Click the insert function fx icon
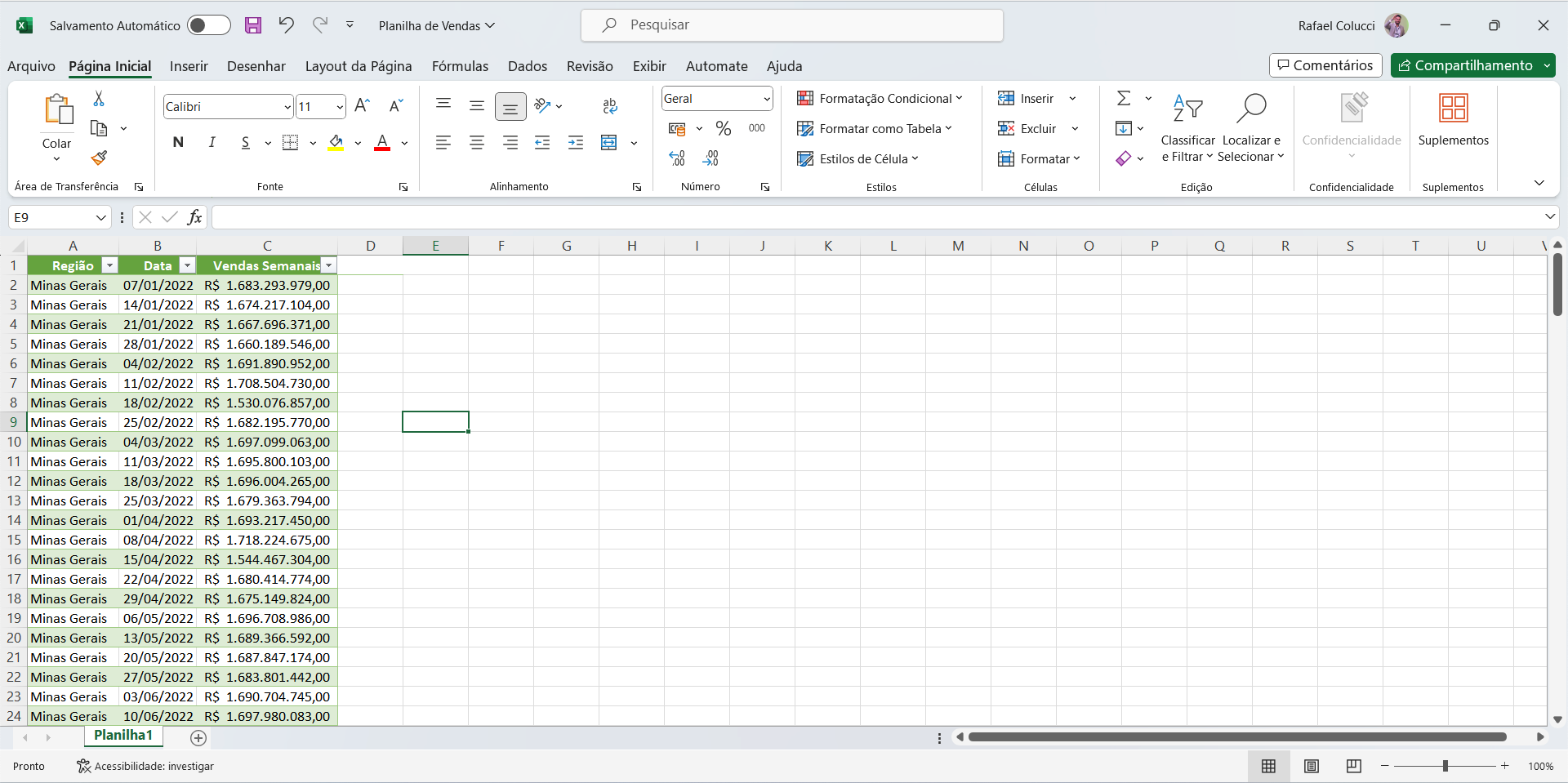1568x783 pixels. (195, 217)
